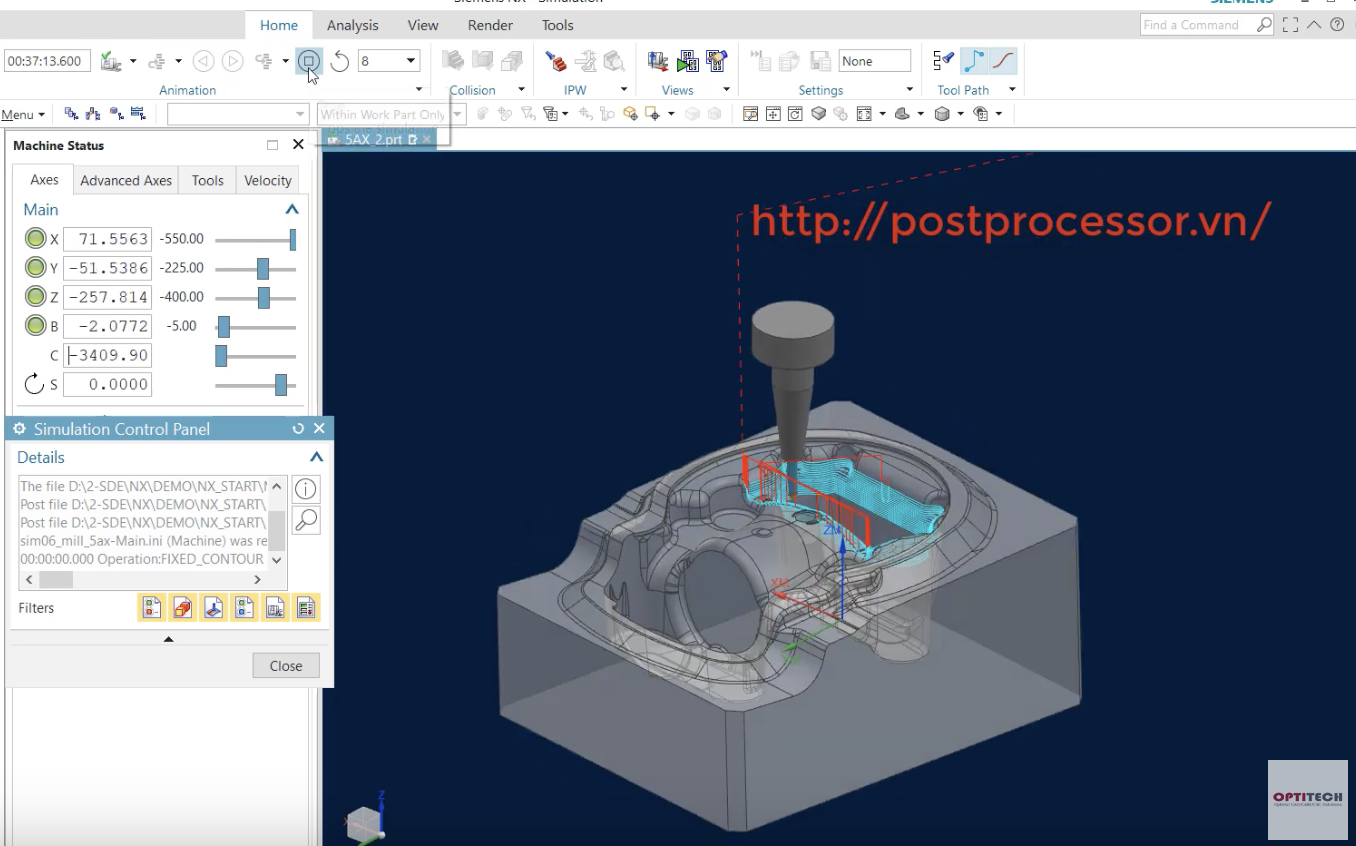
Task: Click the Play animation icon
Action: [232, 61]
